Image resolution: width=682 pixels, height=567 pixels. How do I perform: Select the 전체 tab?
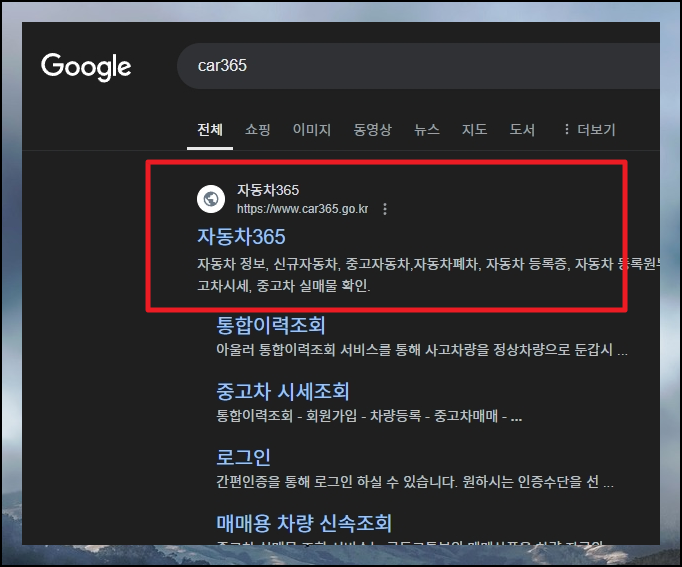click(x=210, y=130)
